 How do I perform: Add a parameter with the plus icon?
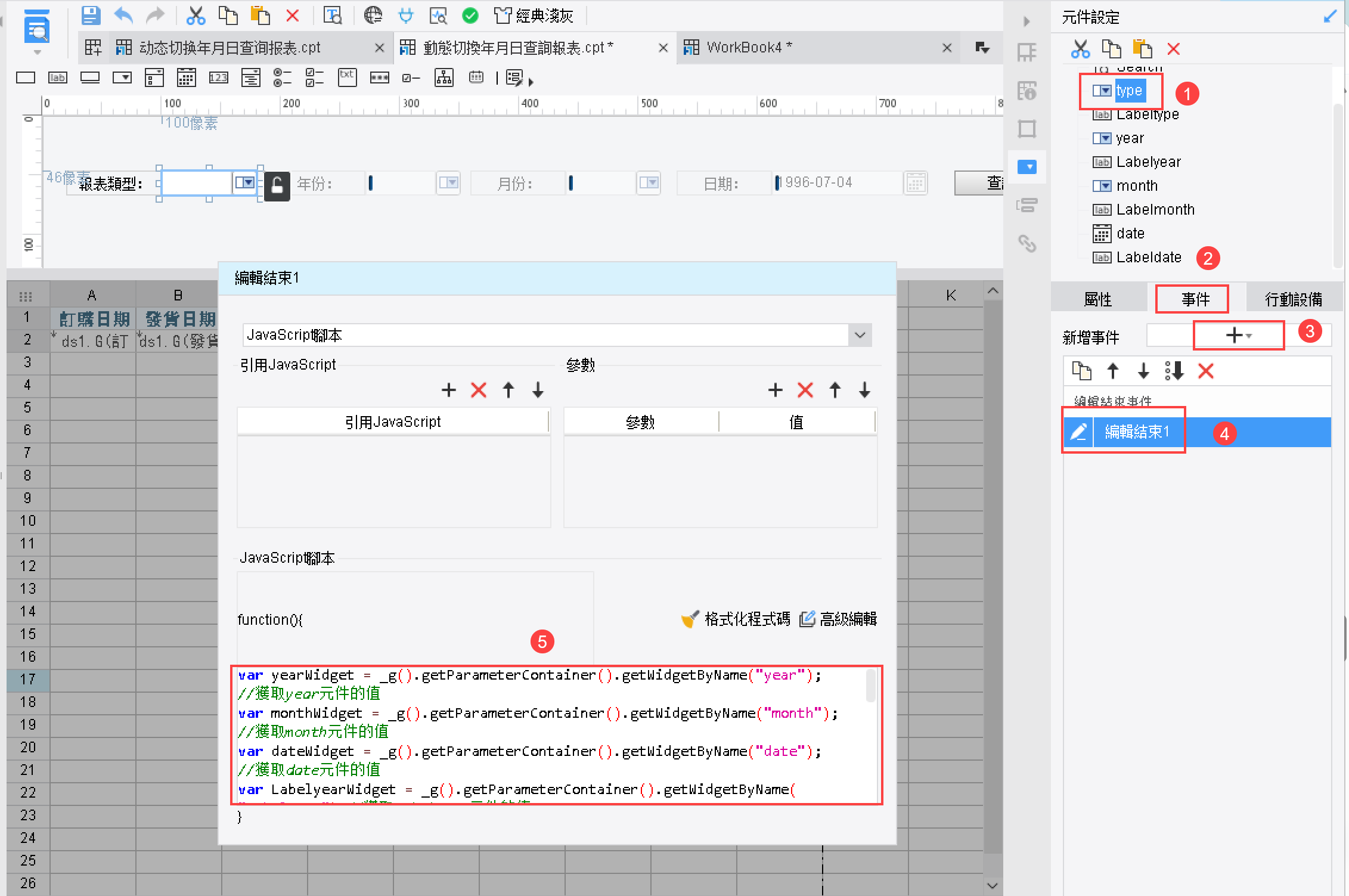pos(775,390)
